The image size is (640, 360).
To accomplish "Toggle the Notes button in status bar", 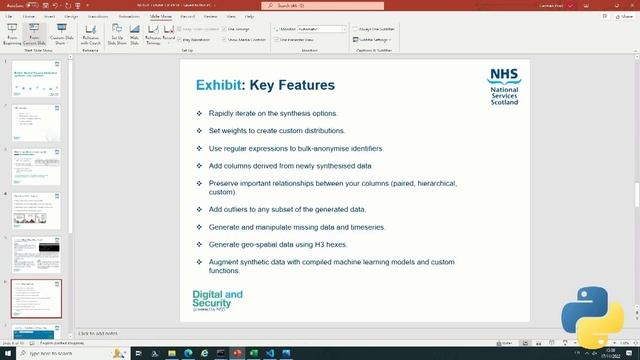I will [x=504, y=343].
